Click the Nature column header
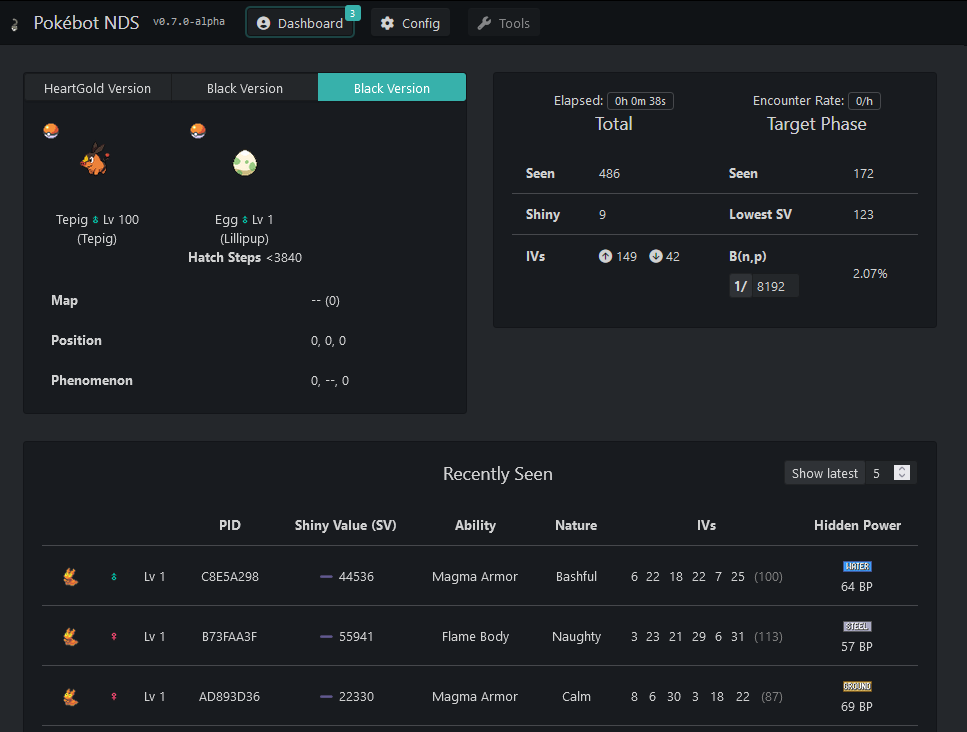This screenshot has height=732, width=967. click(576, 525)
